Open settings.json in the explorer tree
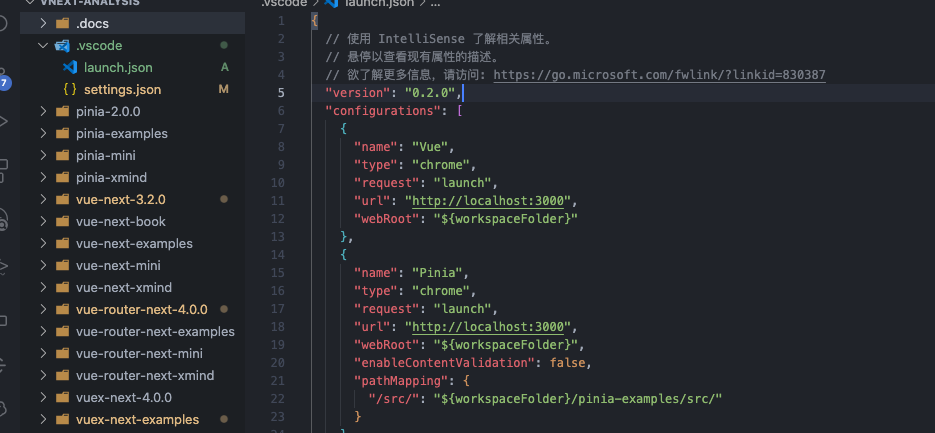This screenshot has width=935, height=433. 122,89
